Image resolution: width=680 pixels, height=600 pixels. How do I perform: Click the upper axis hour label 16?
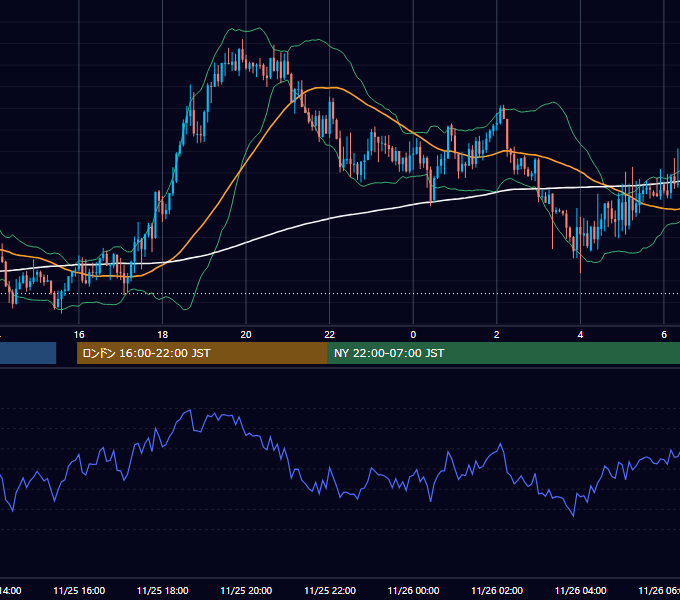point(79,335)
